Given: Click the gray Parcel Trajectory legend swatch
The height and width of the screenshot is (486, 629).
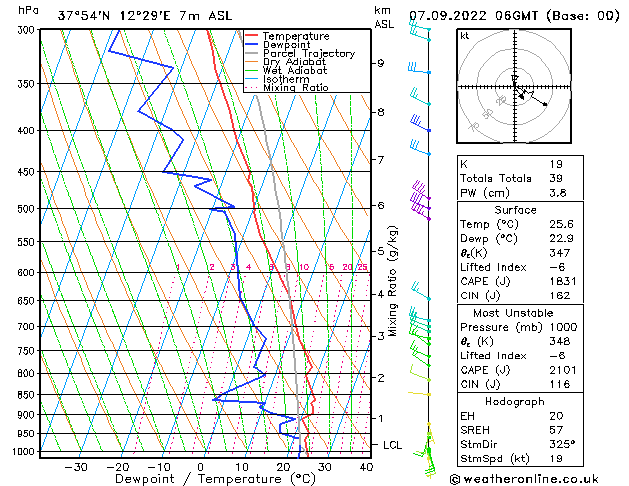Looking at the screenshot, I should tap(252, 53).
